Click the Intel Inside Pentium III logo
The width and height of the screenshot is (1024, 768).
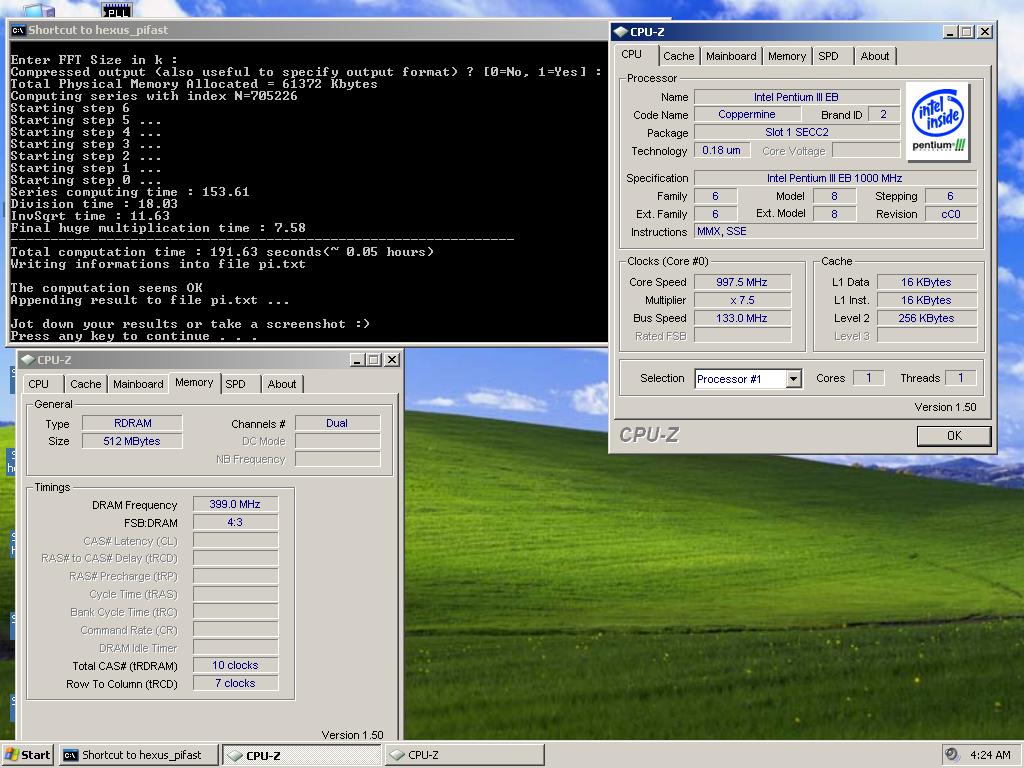click(938, 122)
